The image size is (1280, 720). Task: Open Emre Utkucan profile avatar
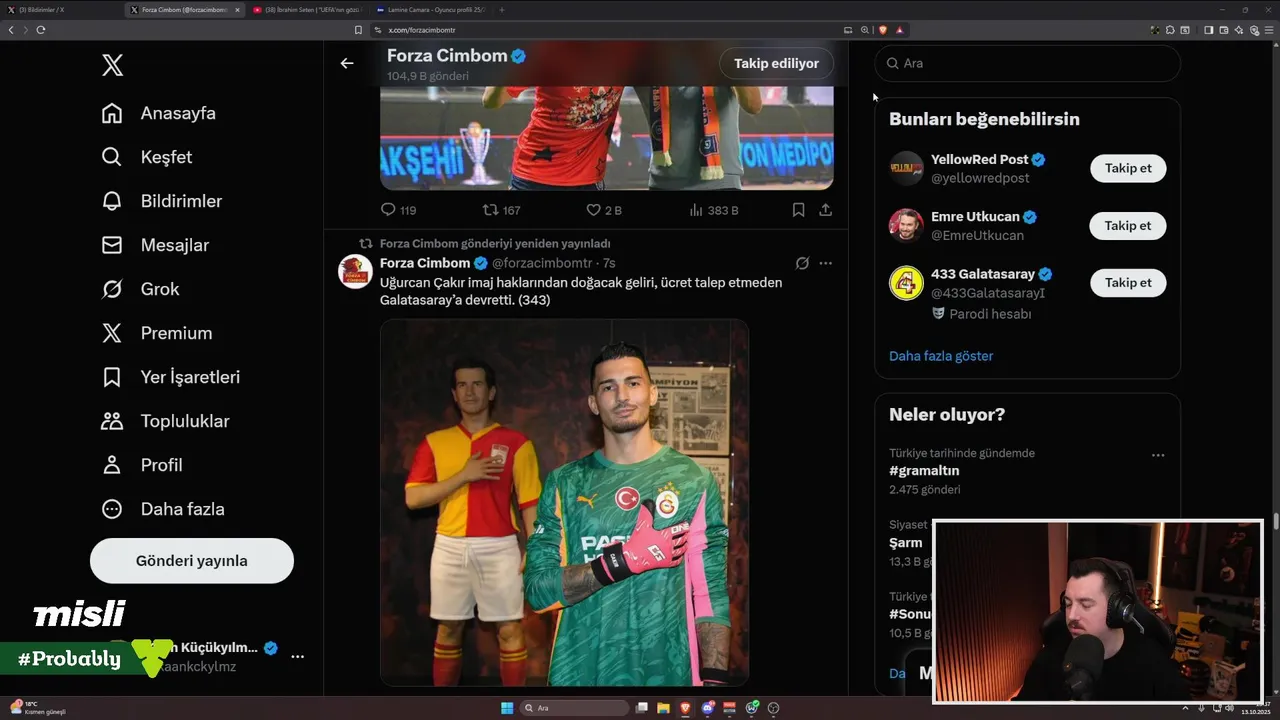coord(906,226)
